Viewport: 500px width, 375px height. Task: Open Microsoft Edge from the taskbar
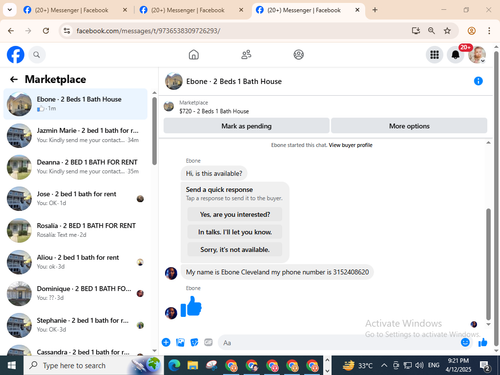tap(174, 366)
